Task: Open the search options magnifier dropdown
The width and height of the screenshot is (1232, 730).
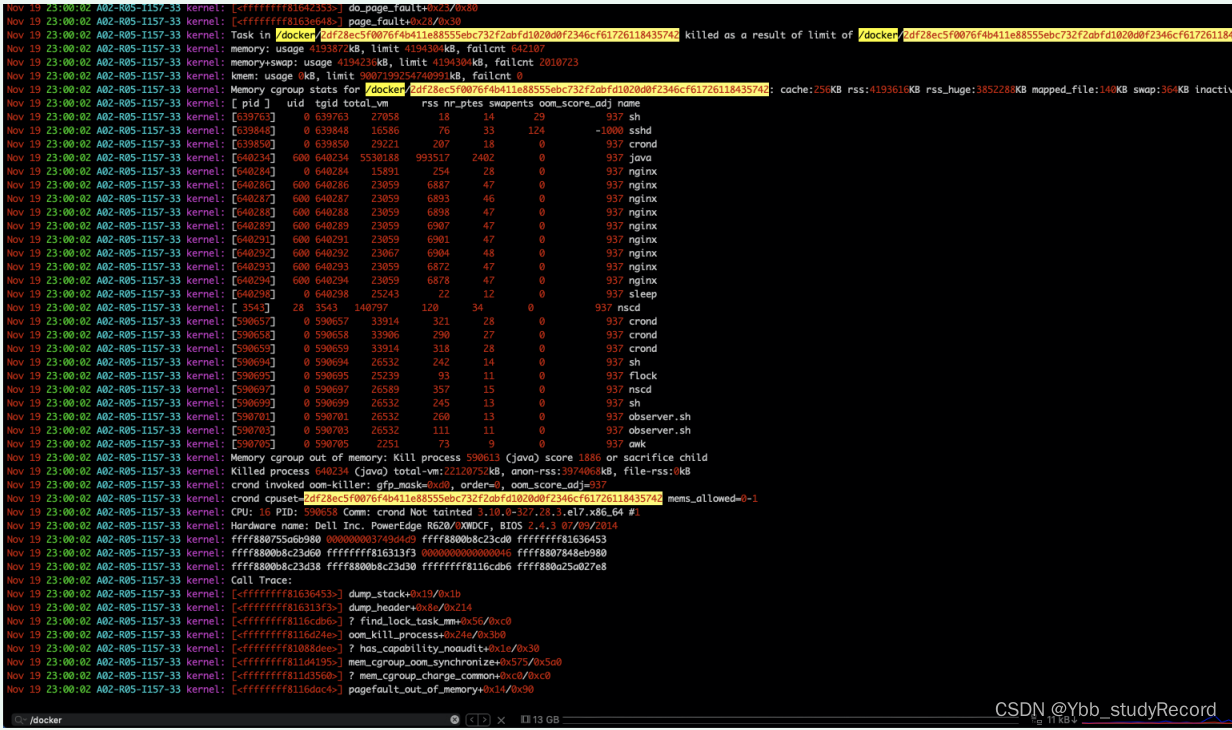Action: tap(20, 720)
